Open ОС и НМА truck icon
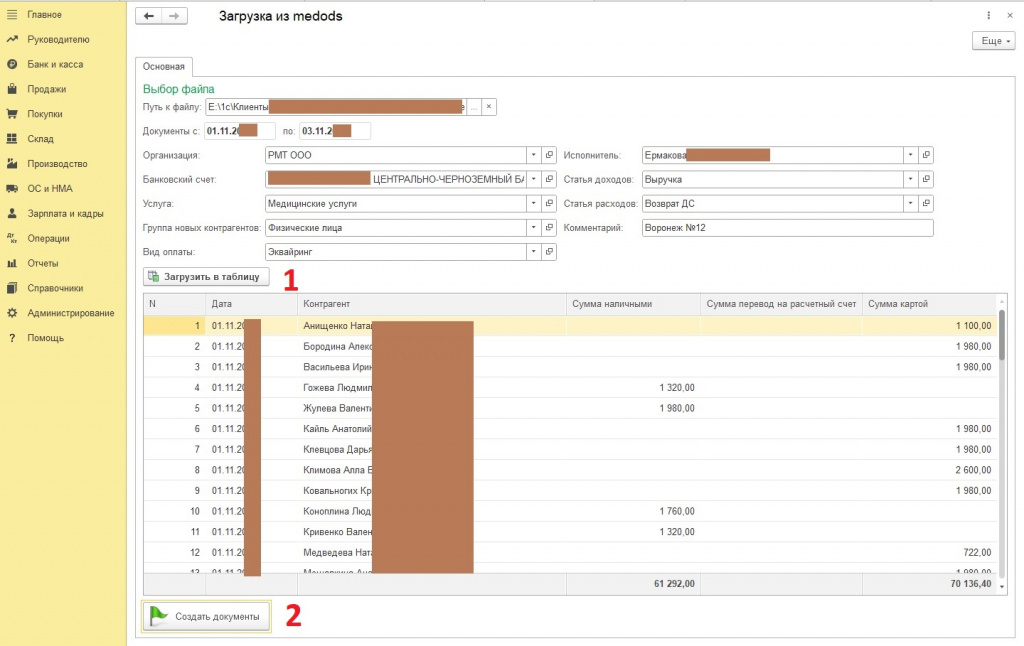Screen dimensions: 1024x646 [12, 188]
